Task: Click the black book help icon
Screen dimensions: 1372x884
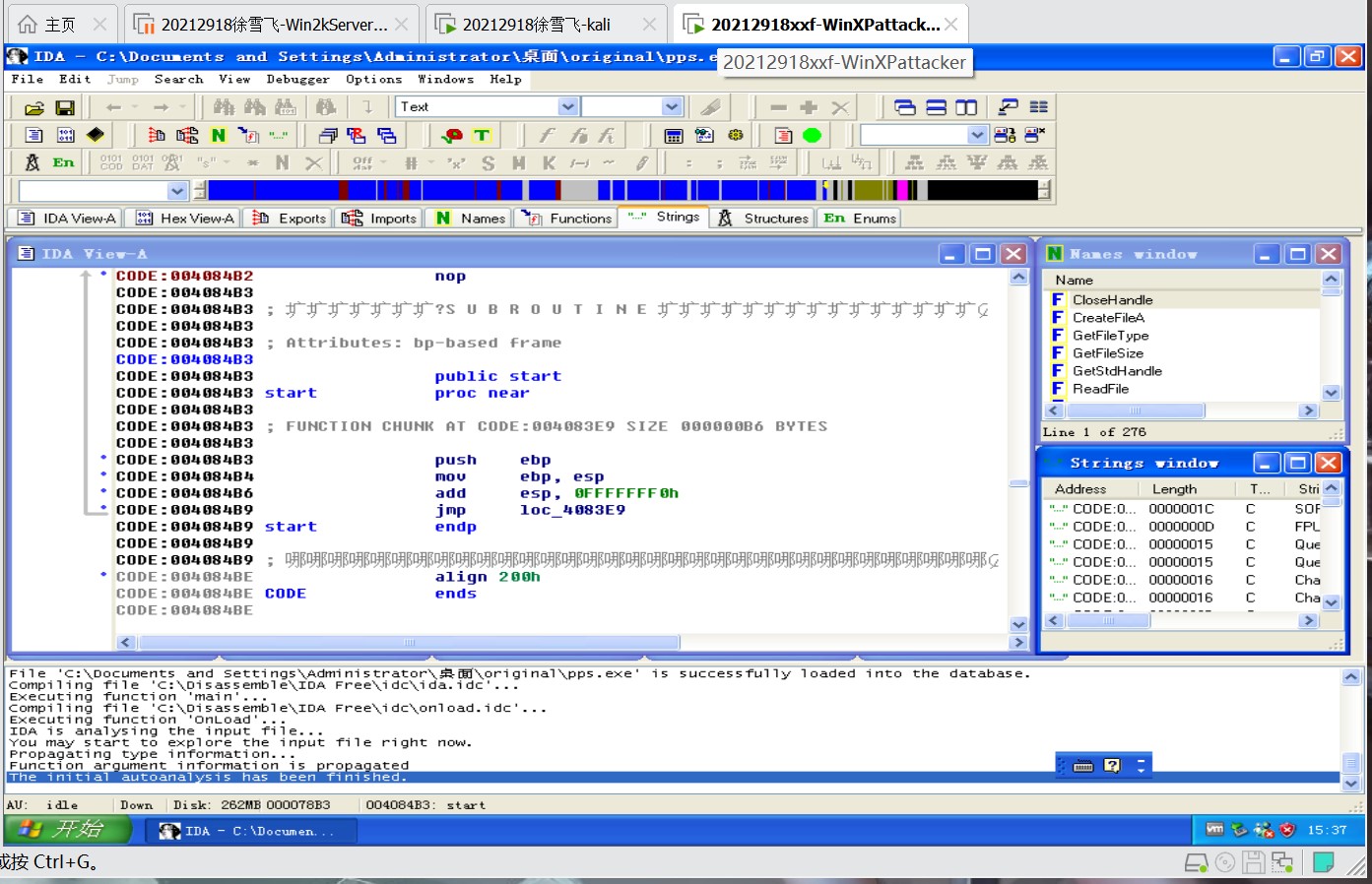Action: click(96, 135)
